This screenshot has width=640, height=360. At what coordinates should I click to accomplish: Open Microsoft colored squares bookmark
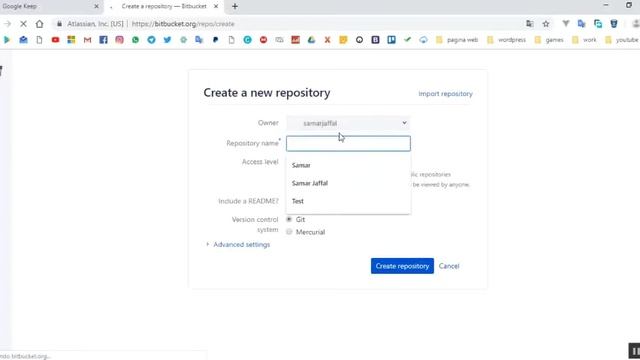tap(71, 40)
